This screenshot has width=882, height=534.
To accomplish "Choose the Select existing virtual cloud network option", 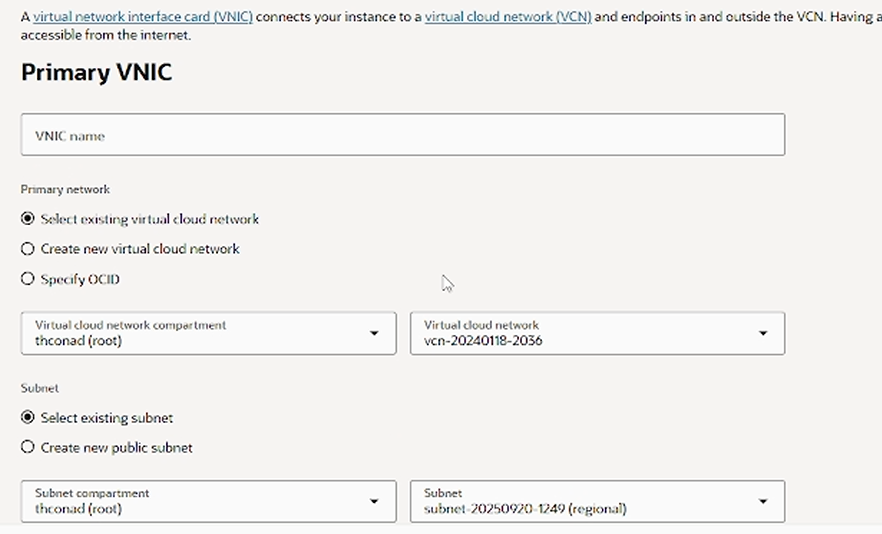I will (28, 219).
